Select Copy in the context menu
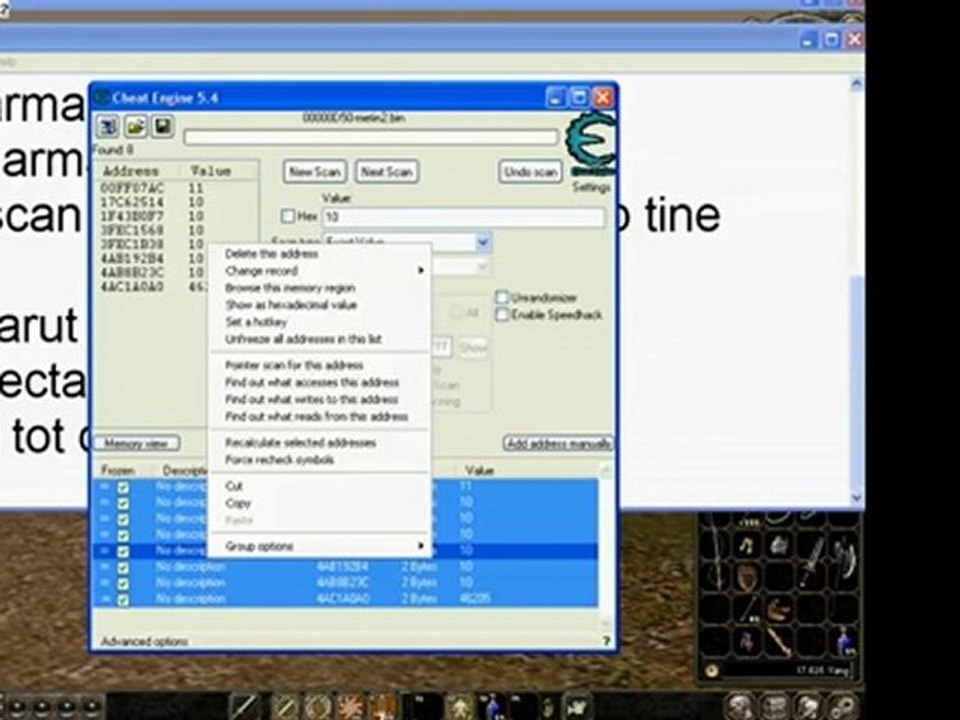960x720 pixels. coord(238,503)
